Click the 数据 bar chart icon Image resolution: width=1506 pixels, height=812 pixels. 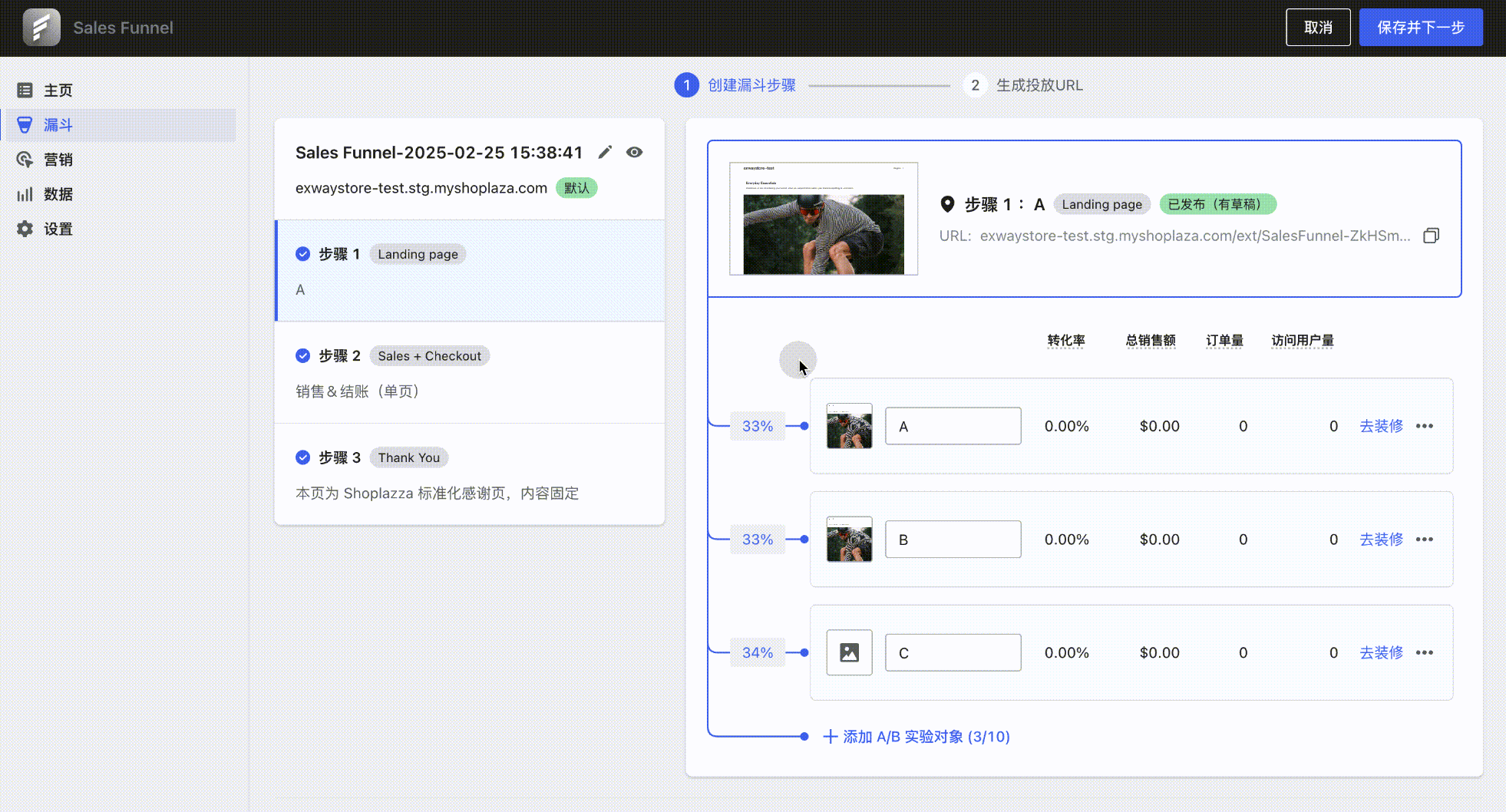[x=25, y=194]
